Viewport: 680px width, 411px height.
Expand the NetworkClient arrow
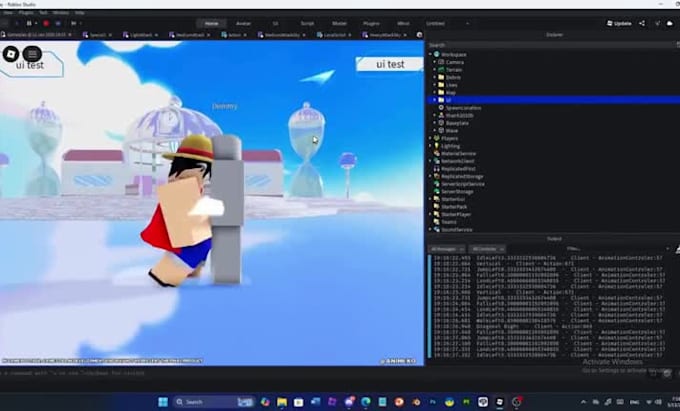(430, 161)
